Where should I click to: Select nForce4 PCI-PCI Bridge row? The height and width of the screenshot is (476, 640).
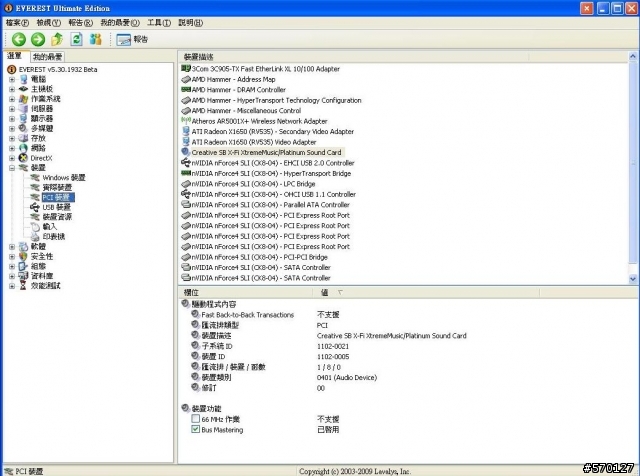(254, 257)
